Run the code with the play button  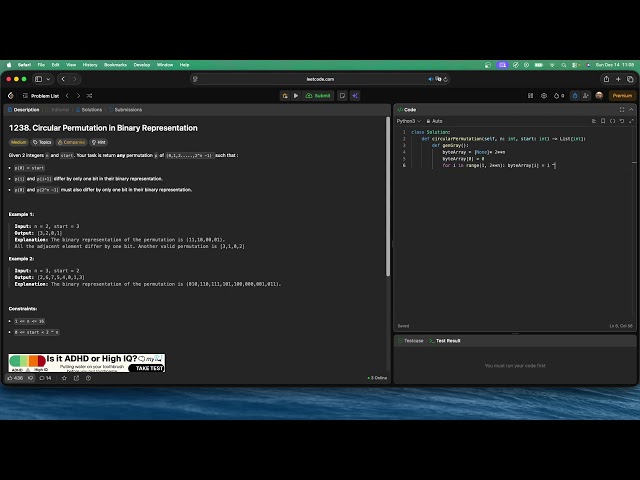(296, 96)
